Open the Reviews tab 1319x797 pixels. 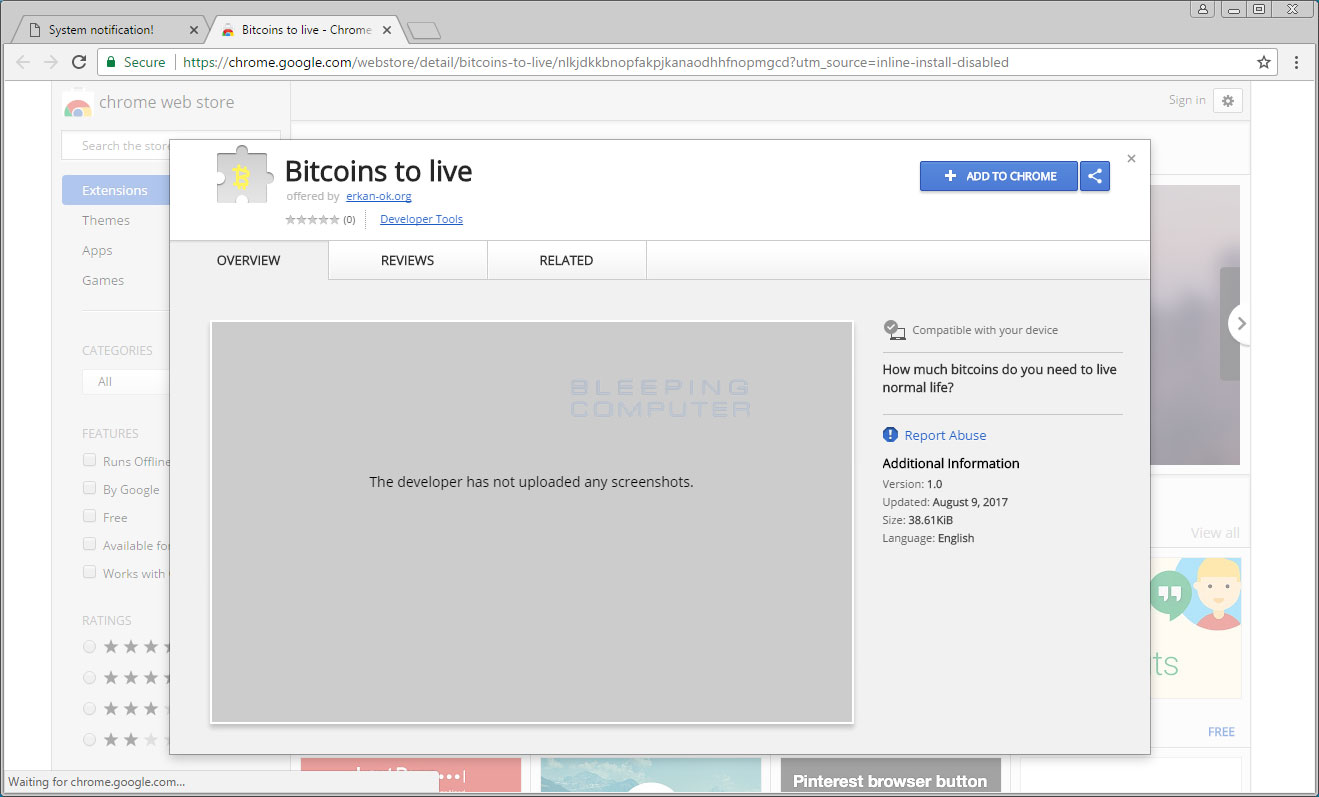point(408,260)
